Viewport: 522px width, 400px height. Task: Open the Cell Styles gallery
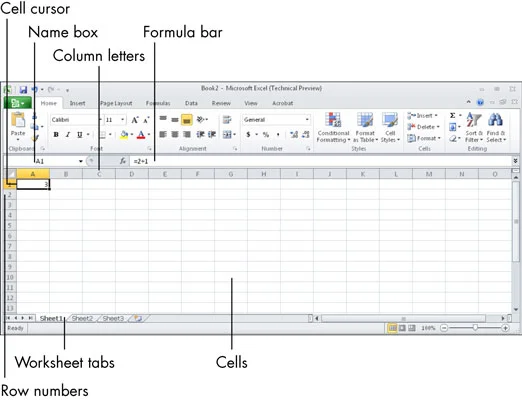pyautogui.click(x=390, y=128)
